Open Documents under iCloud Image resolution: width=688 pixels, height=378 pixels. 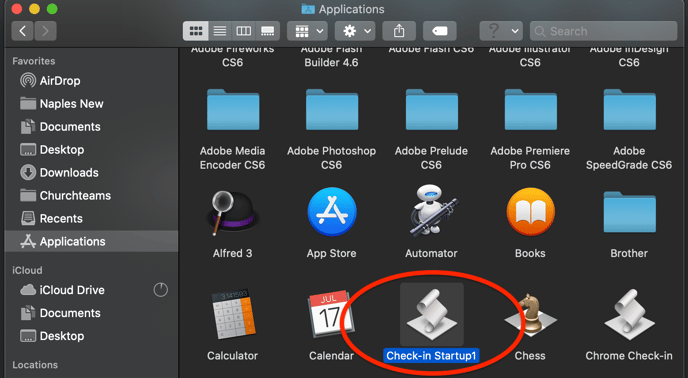[x=91, y=313]
